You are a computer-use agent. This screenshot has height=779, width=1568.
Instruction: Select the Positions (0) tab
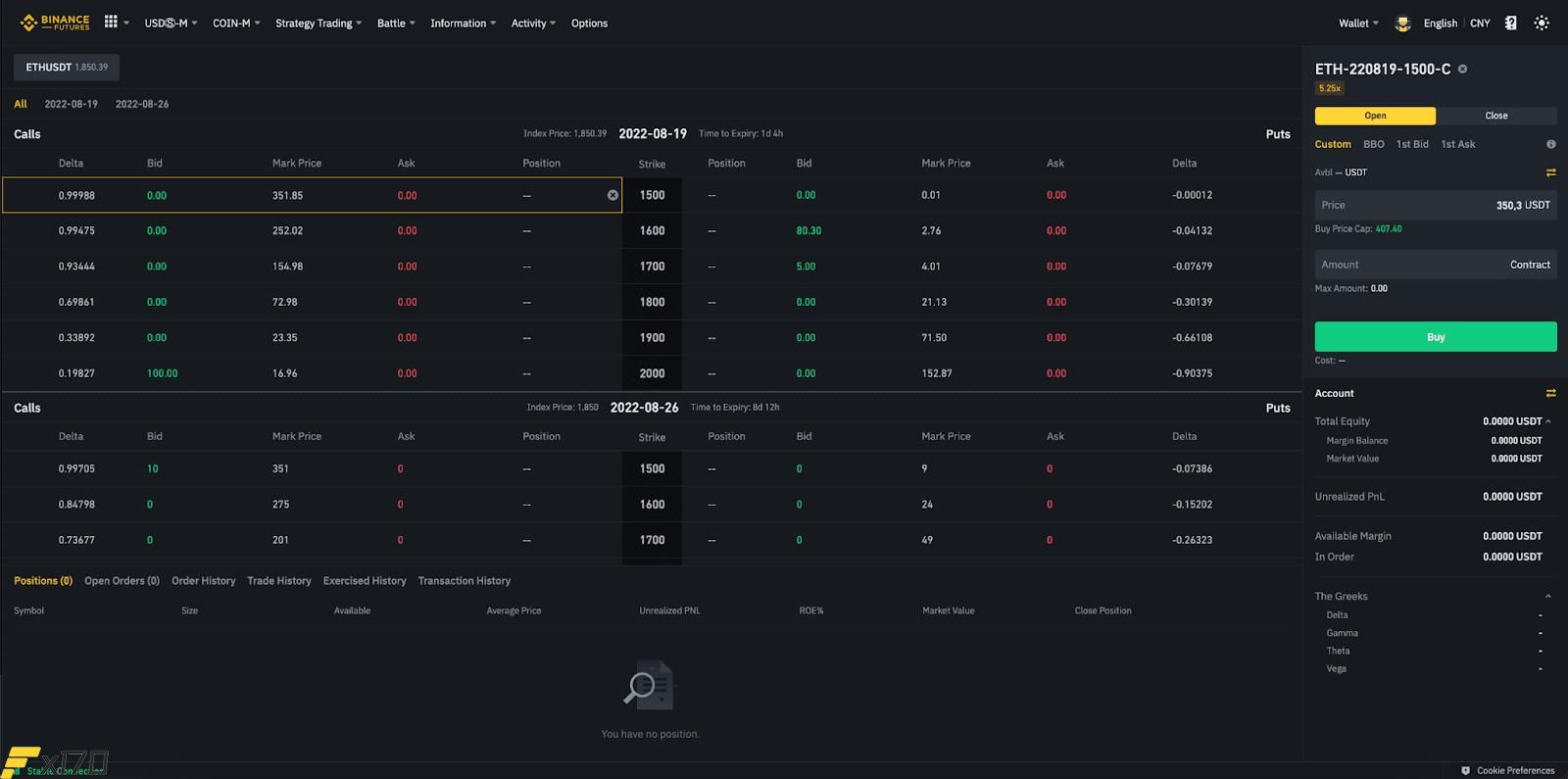pyautogui.click(x=43, y=581)
